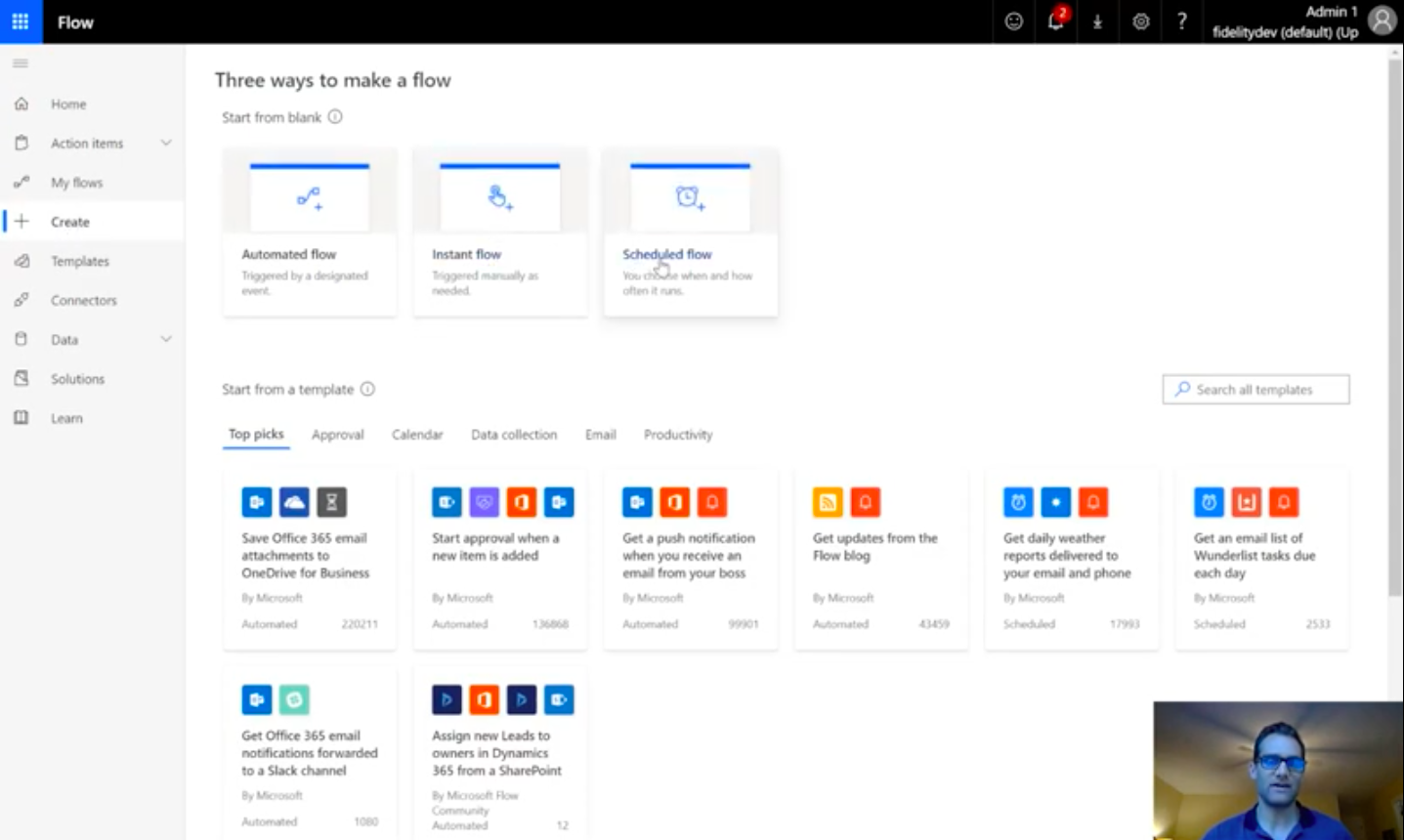Click the download arrow icon in header

(x=1097, y=21)
